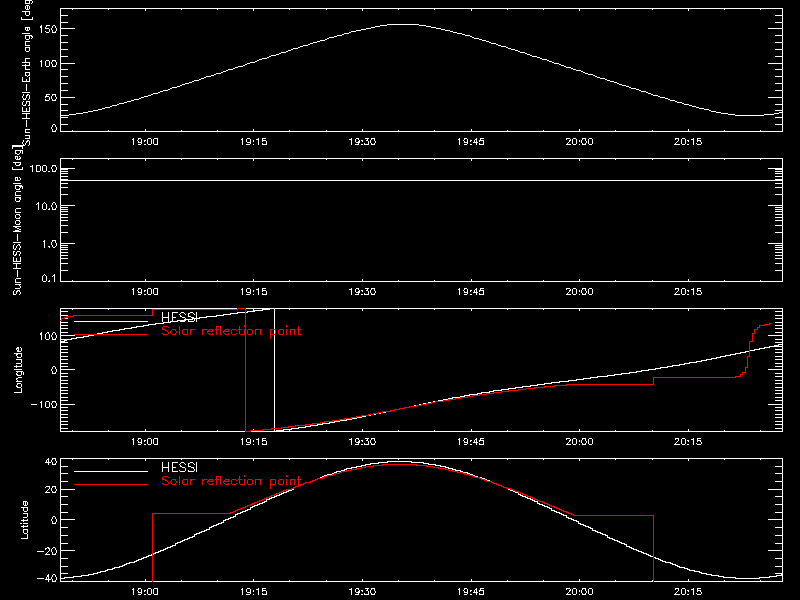Select 'Solar reflection point' legend in Latitude plot

(x=231, y=481)
